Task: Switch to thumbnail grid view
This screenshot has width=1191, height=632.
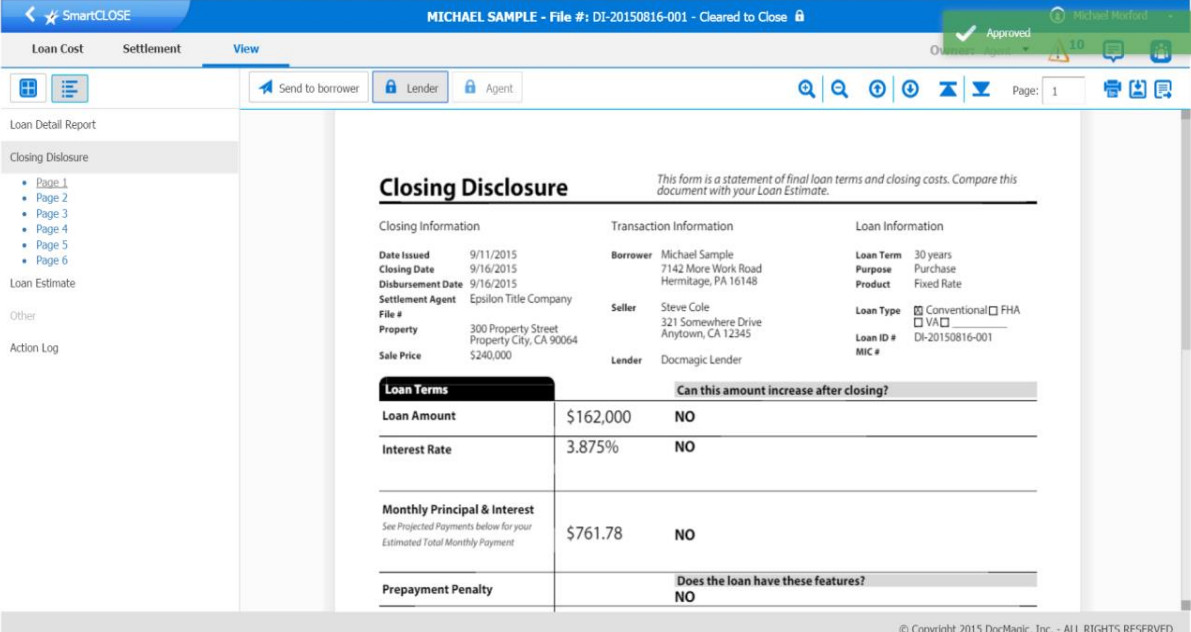Action: pyautogui.click(x=28, y=88)
